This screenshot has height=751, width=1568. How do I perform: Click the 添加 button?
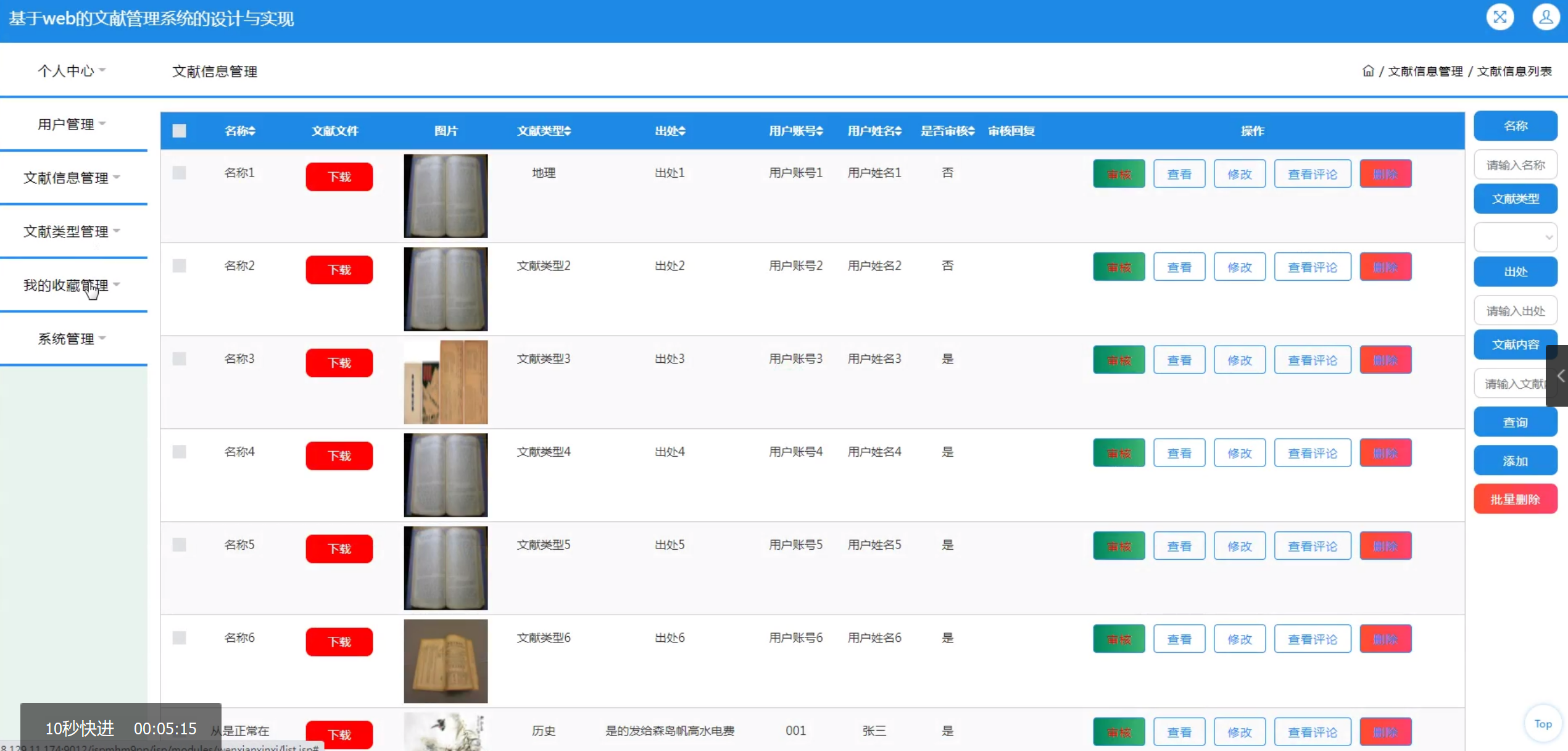coord(1516,460)
